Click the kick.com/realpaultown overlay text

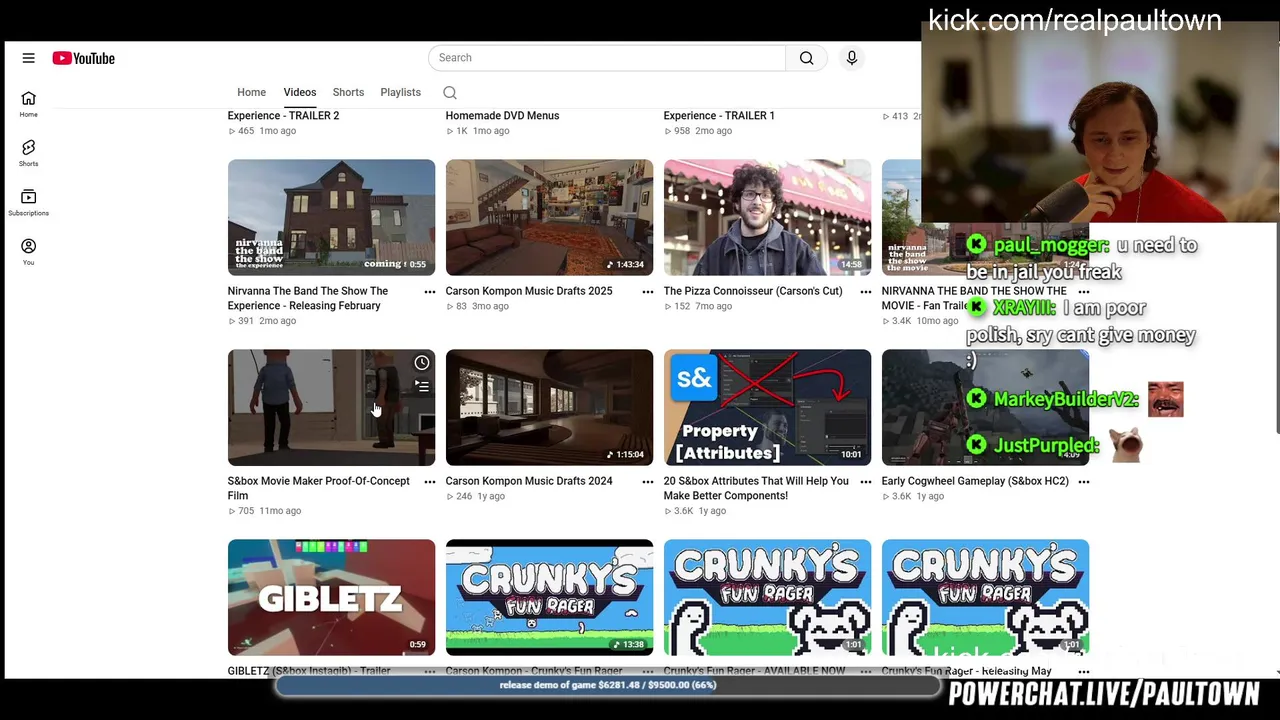[1075, 20]
